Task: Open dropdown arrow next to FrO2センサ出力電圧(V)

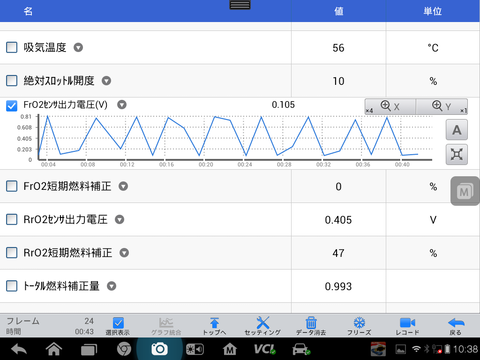Action: coord(122,105)
